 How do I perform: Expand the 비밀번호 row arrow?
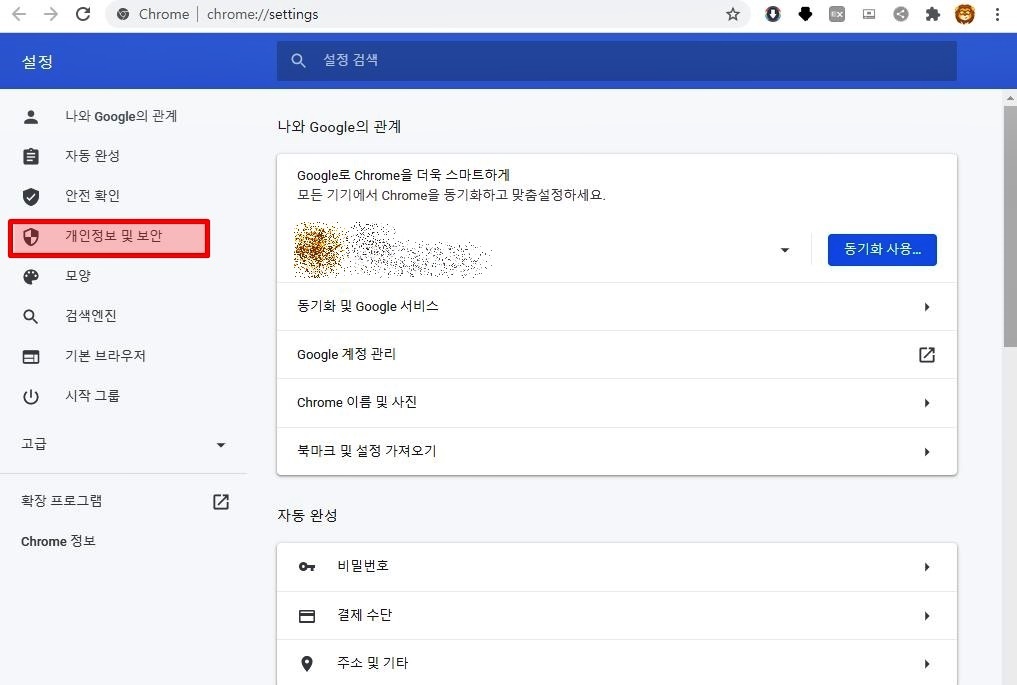(x=927, y=567)
